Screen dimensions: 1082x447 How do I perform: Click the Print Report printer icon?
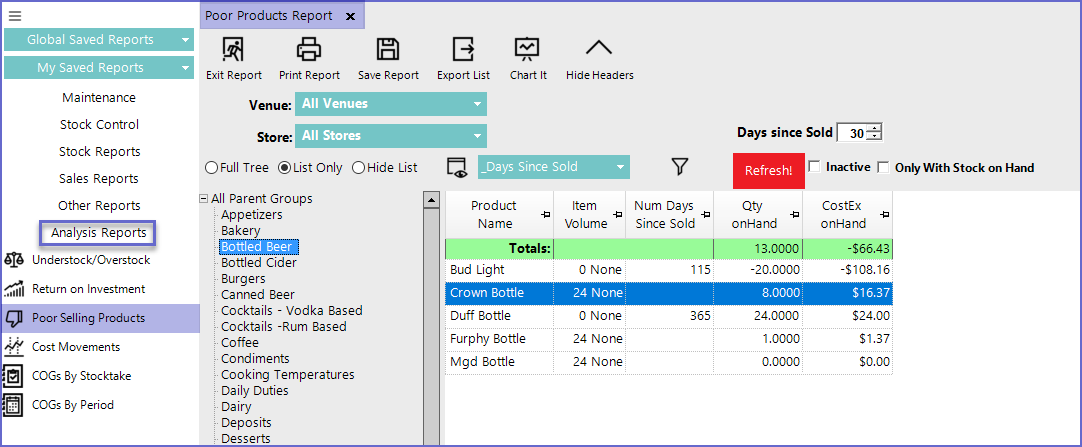[309, 49]
